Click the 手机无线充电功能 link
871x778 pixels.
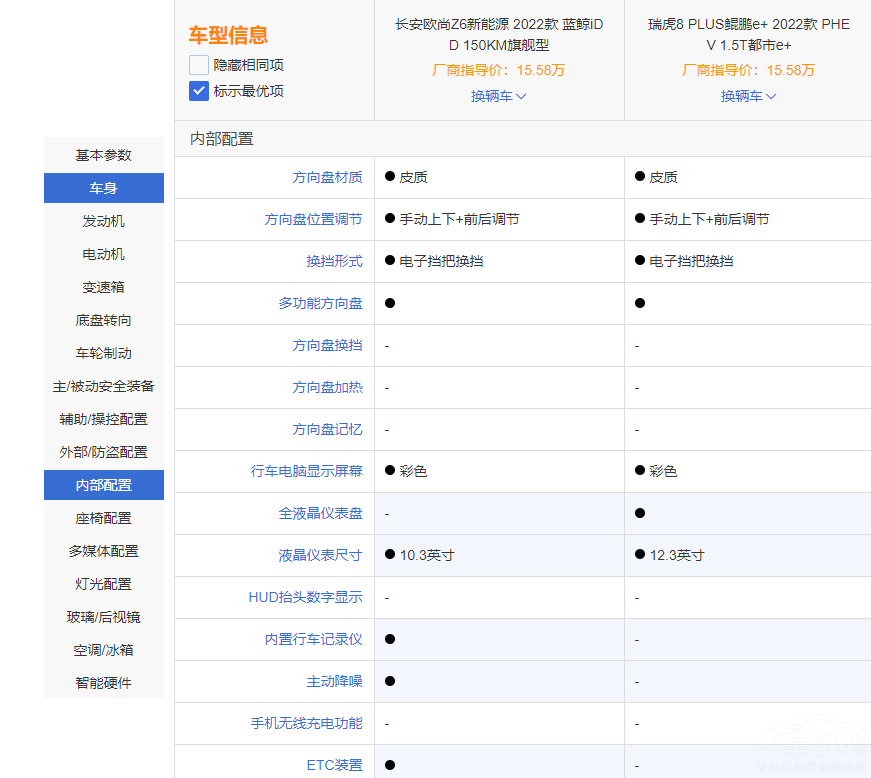pos(306,723)
